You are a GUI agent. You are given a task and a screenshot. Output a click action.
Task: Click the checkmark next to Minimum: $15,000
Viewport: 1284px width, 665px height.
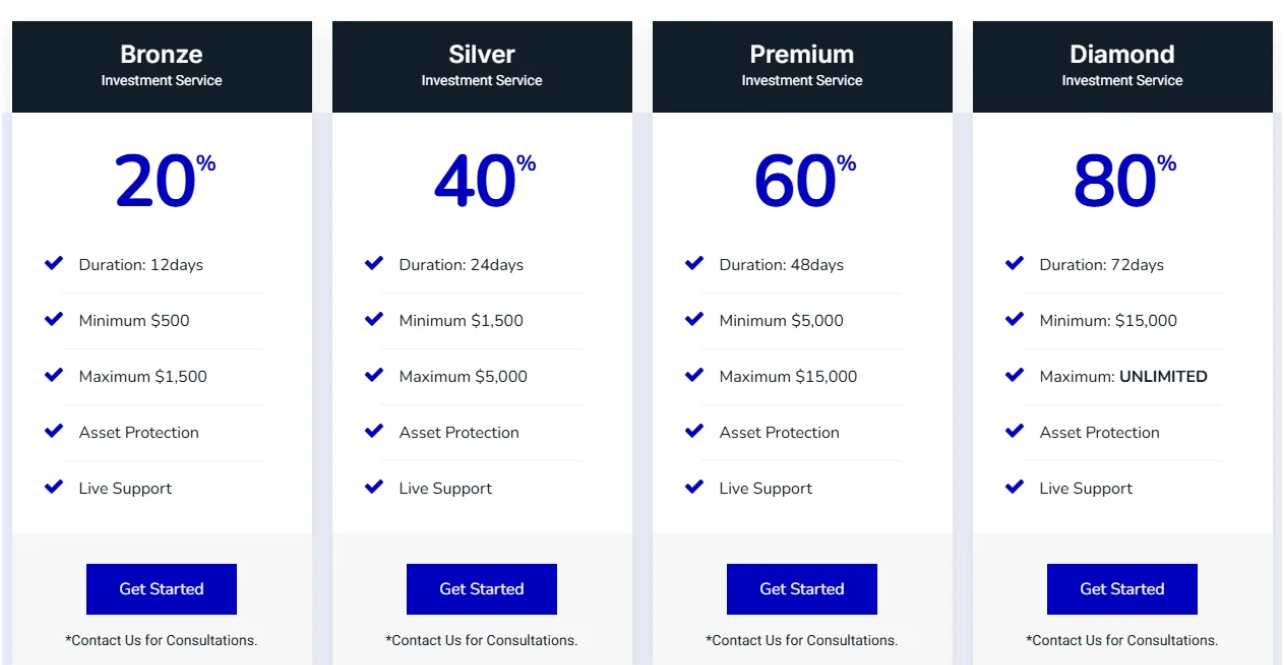[x=1014, y=320]
